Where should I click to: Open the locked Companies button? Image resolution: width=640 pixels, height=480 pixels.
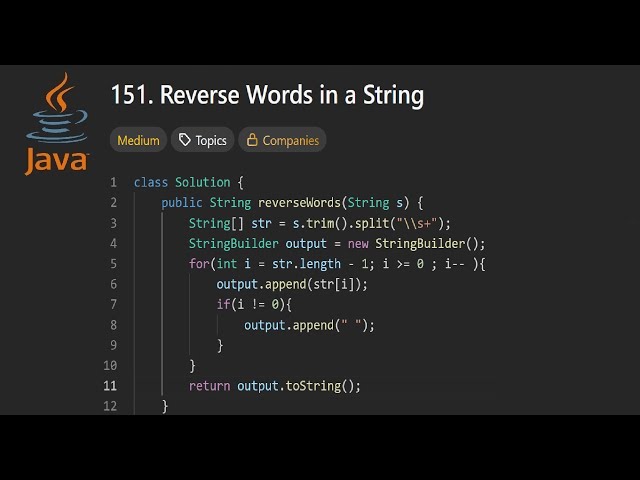[x=282, y=140]
